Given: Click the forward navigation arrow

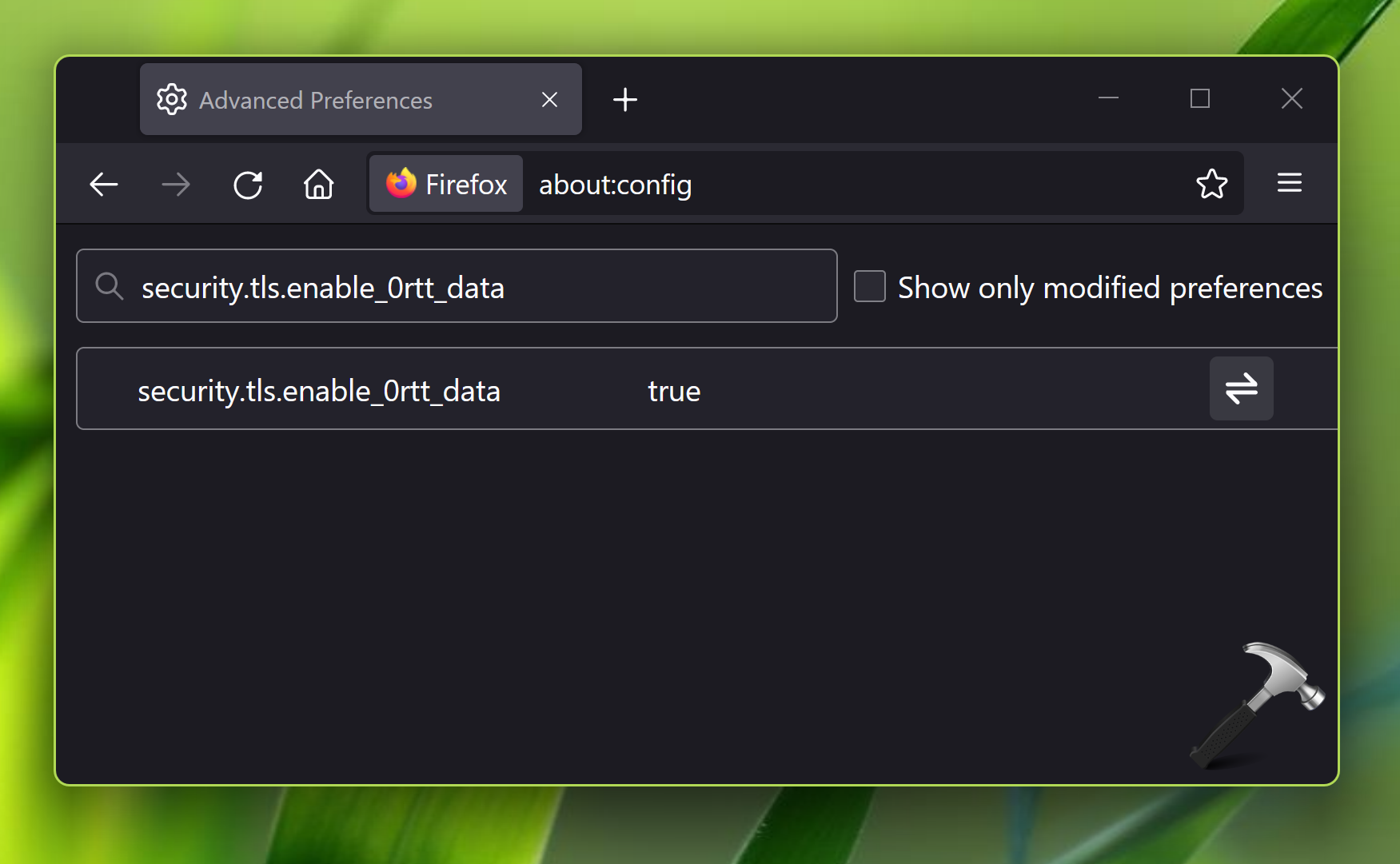Looking at the screenshot, I should tap(176, 185).
